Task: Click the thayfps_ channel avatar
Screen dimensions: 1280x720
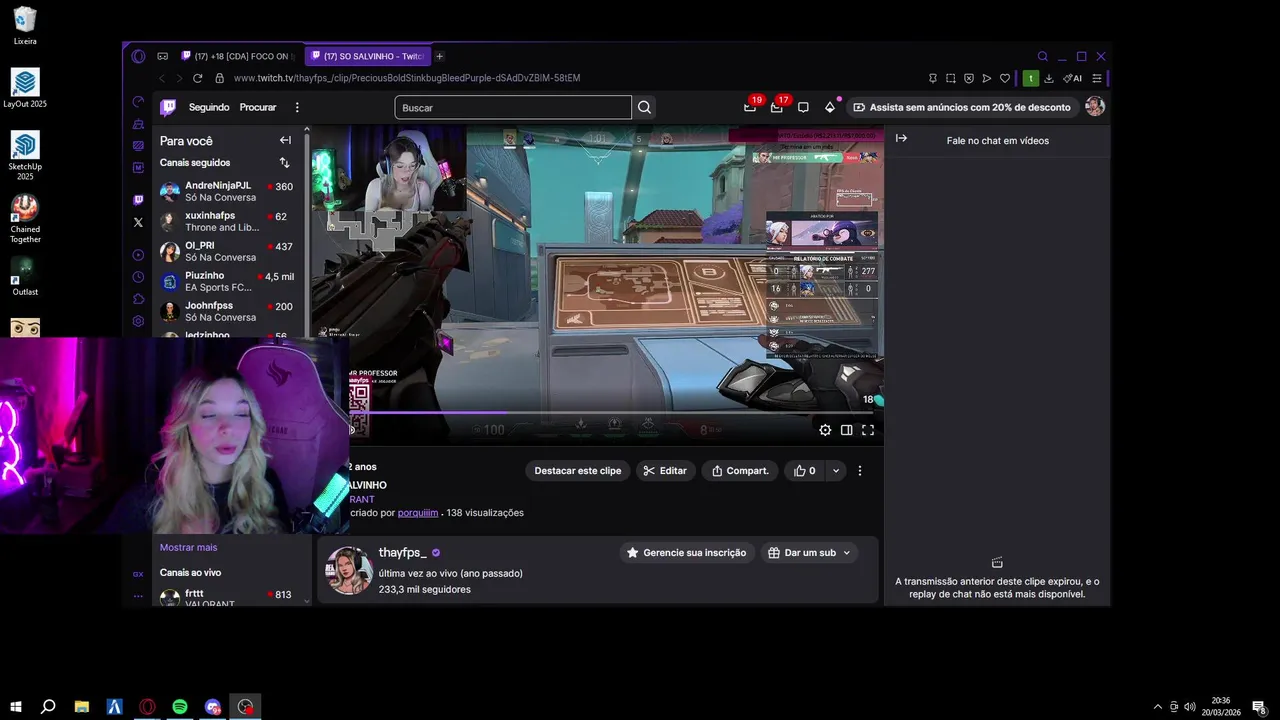Action: pos(350,570)
